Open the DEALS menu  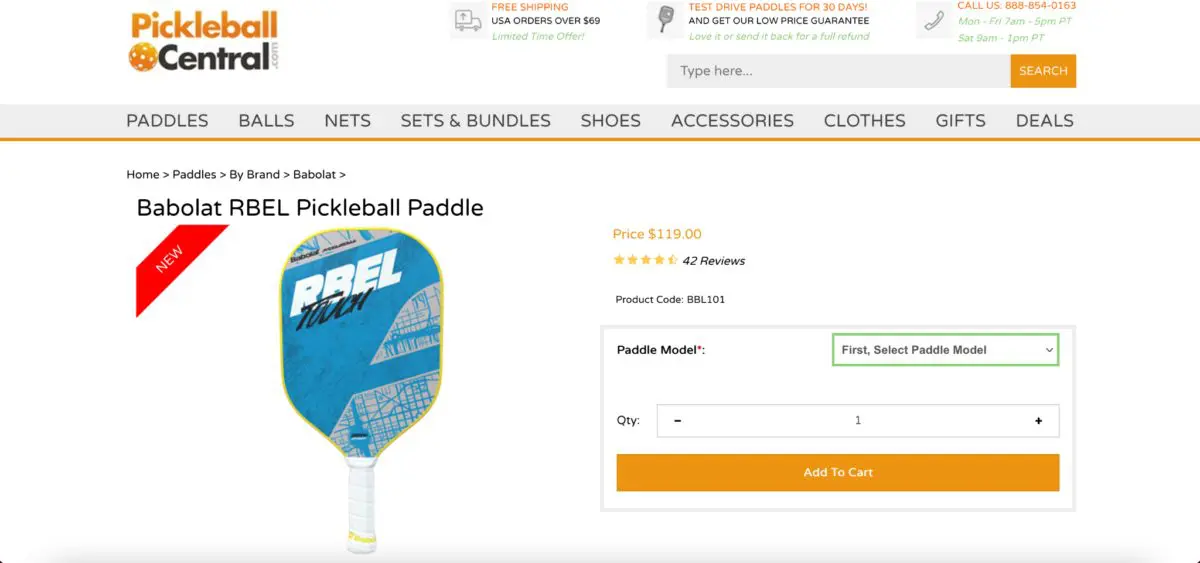1044,121
